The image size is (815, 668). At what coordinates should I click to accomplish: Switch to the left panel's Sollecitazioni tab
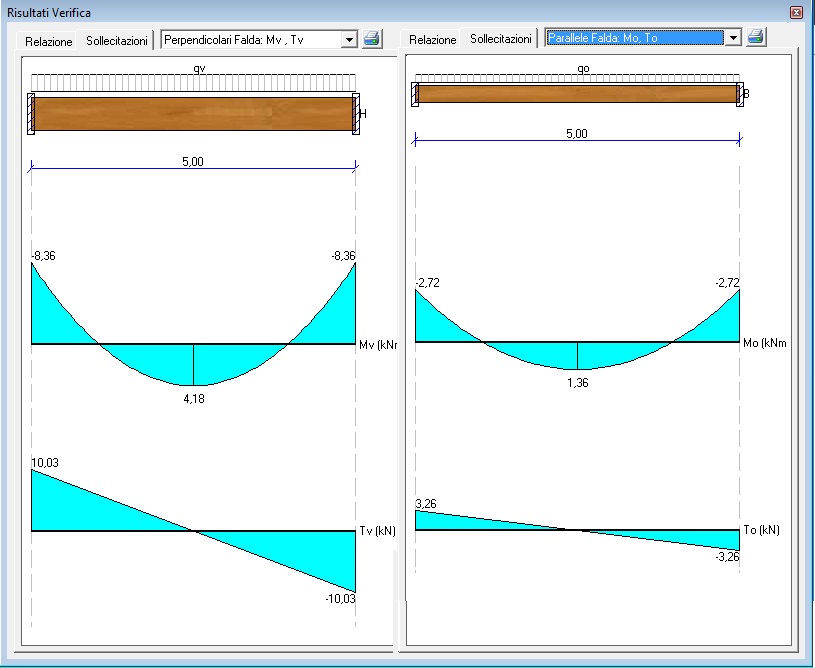click(116, 40)
